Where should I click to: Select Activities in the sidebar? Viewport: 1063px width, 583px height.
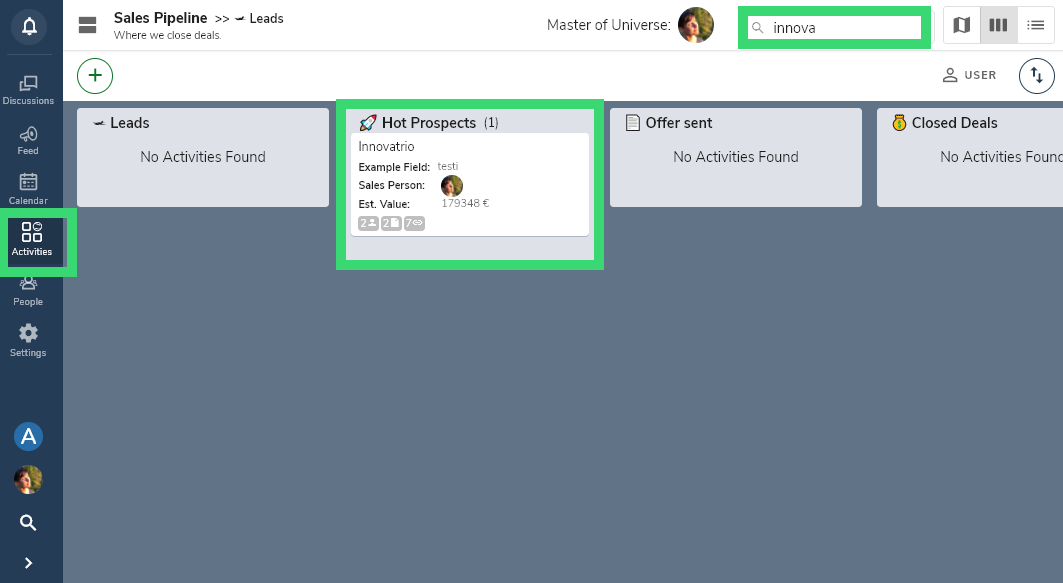[32, 240]
